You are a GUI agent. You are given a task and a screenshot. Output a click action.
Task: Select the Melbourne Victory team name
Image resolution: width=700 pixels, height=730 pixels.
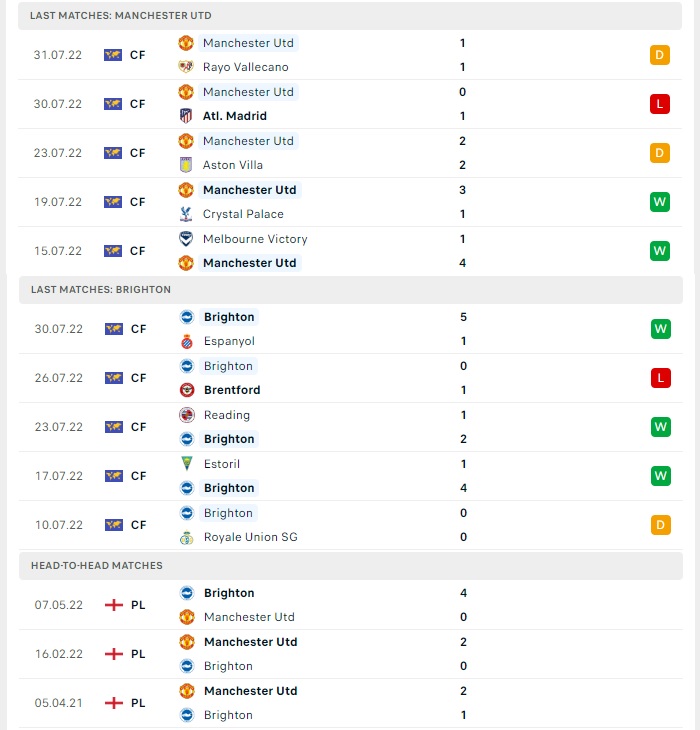click(x=255, y=239)
